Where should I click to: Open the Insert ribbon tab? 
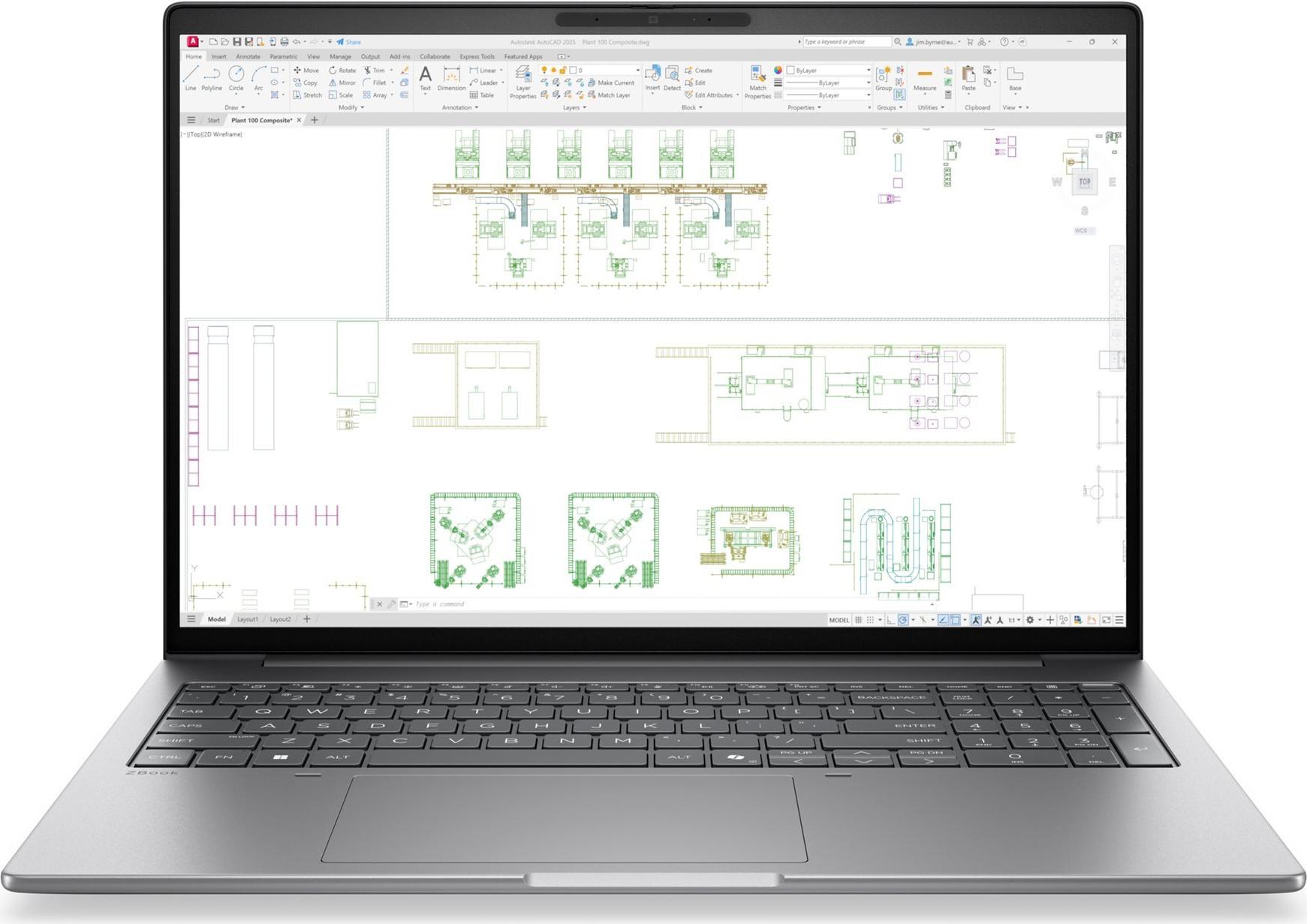(218, 56)
